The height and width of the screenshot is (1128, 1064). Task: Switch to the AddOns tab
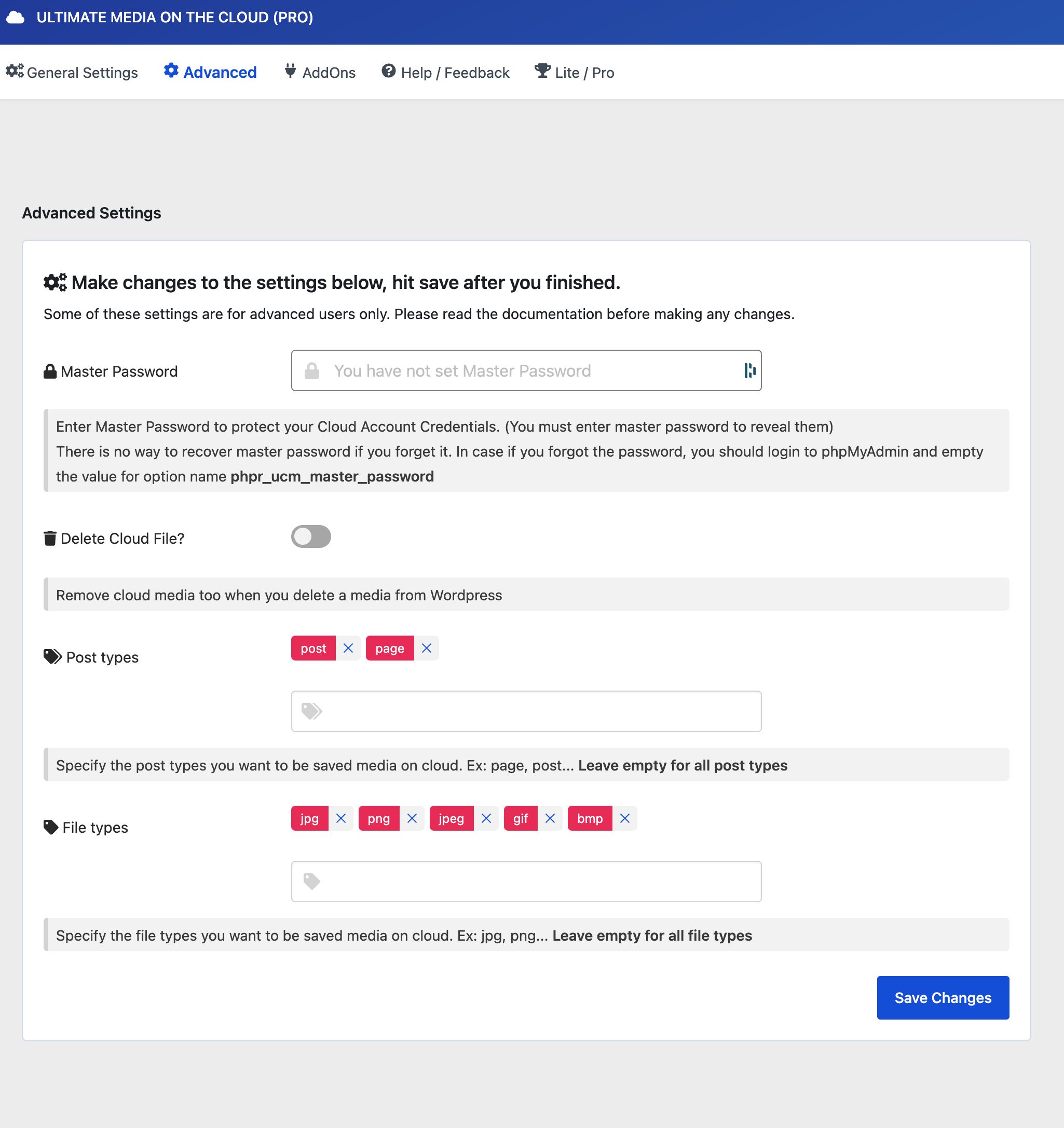[320, 73]
